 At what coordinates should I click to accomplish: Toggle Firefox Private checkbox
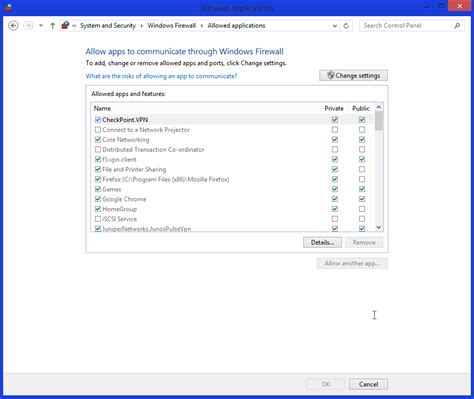point(335,179)
